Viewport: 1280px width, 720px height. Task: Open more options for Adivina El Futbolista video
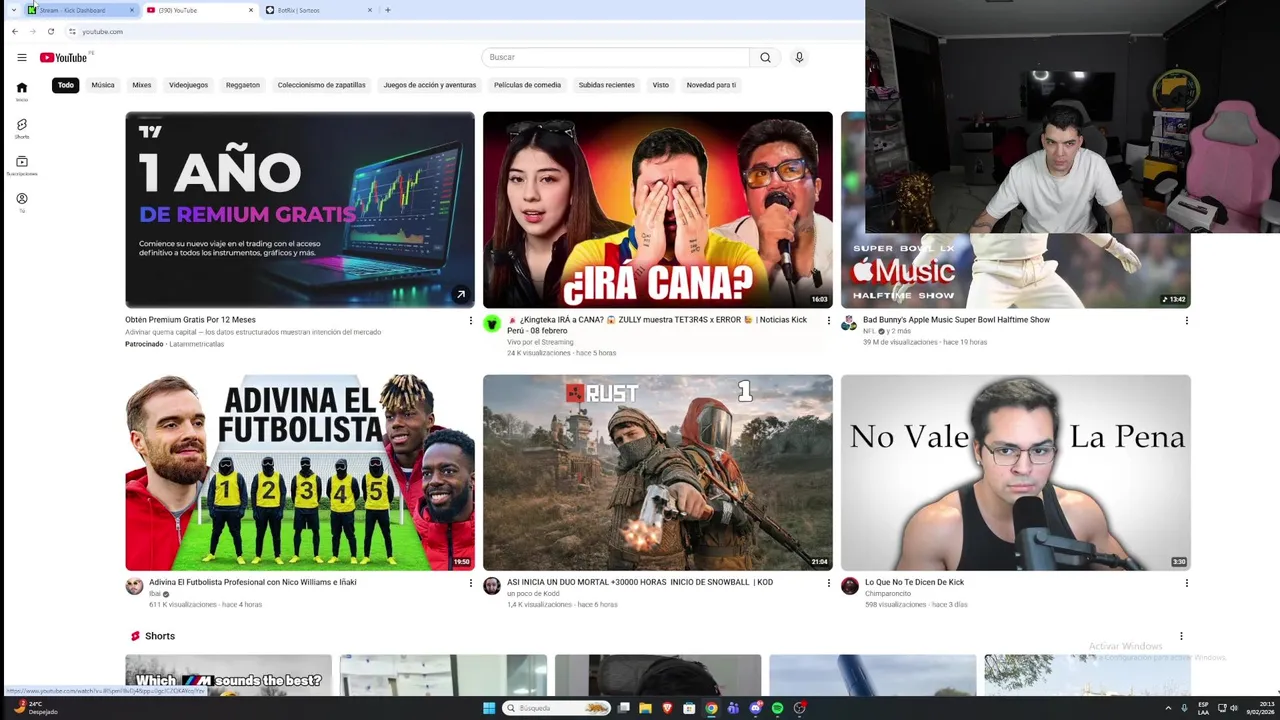point(471,582)
